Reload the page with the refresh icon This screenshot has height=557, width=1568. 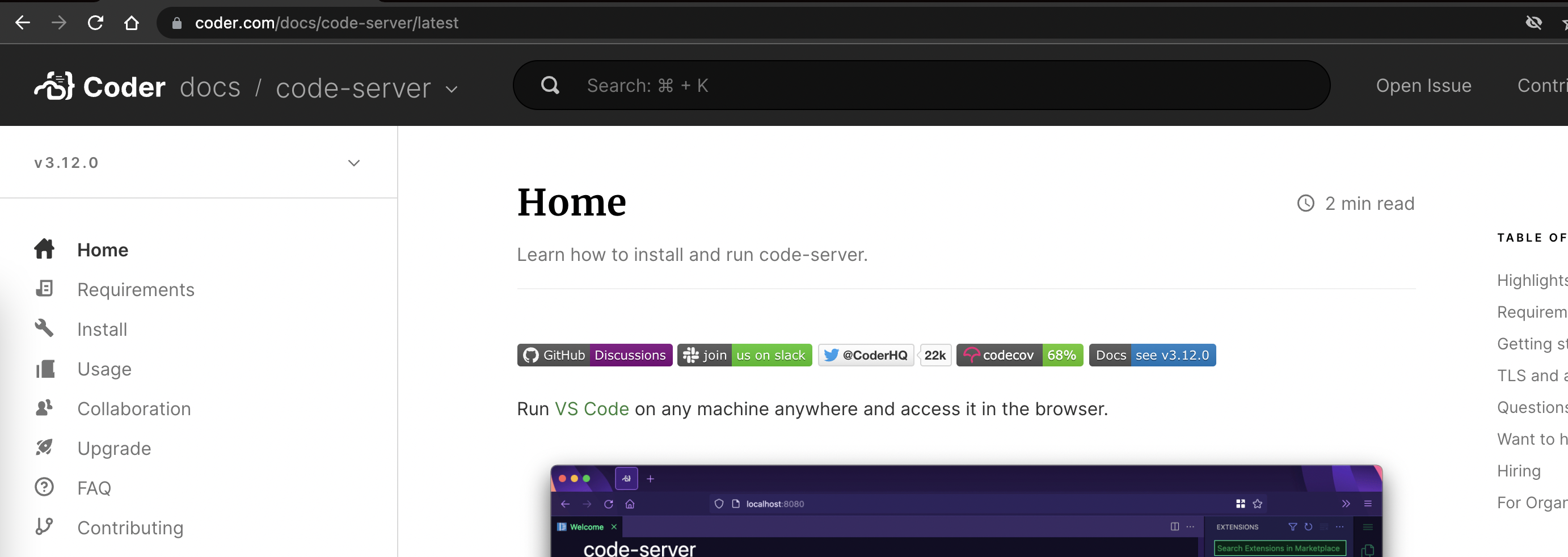(x=95, y=23)
